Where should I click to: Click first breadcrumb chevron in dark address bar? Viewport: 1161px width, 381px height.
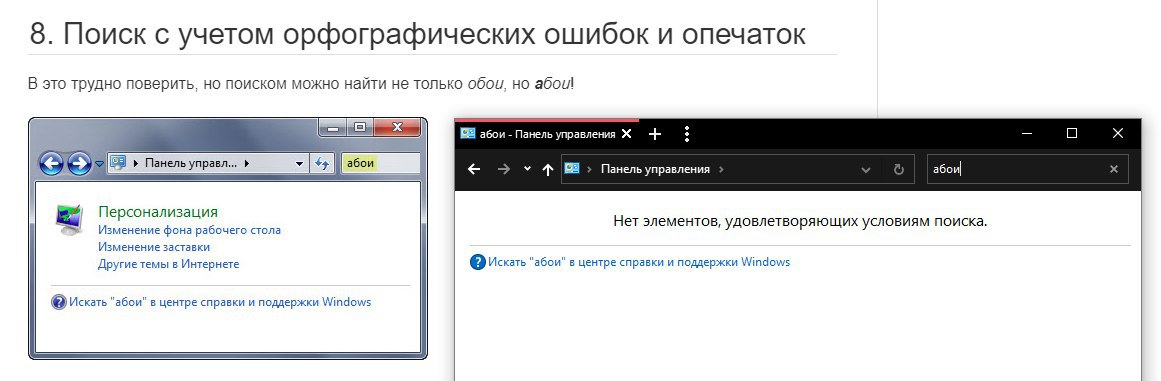coord(589,169)
